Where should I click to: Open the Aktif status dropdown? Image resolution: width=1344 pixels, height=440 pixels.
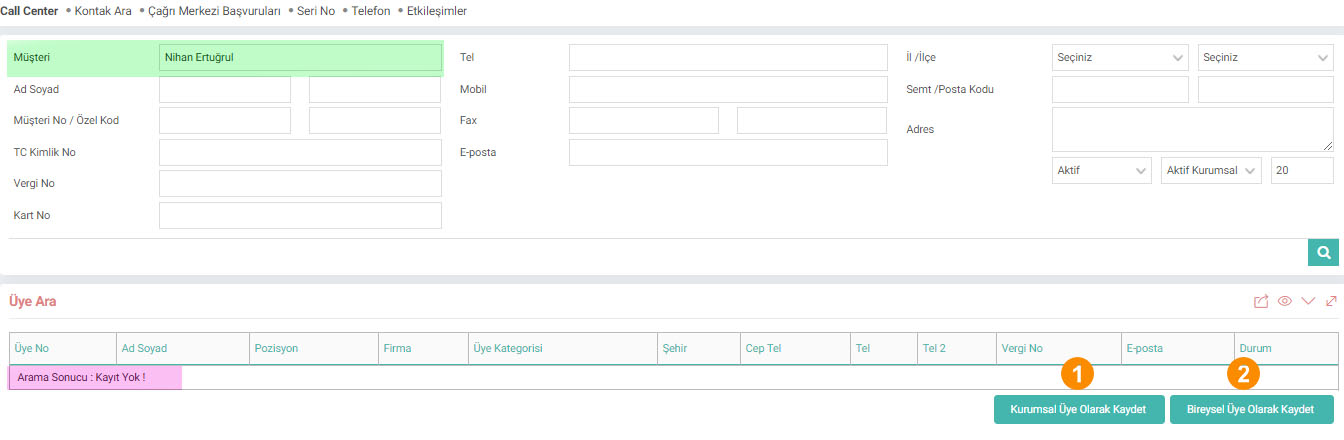[1102, 171]
